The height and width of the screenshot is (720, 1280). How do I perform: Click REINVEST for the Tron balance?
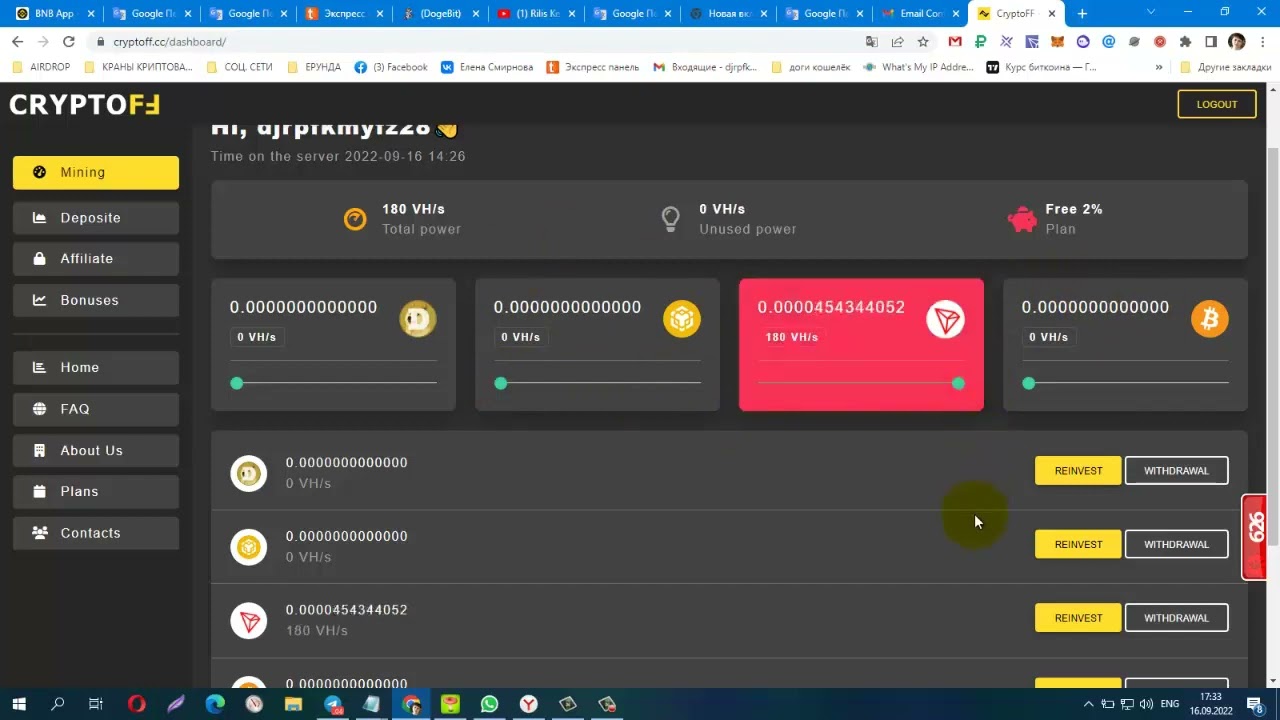pos(1078,618)
